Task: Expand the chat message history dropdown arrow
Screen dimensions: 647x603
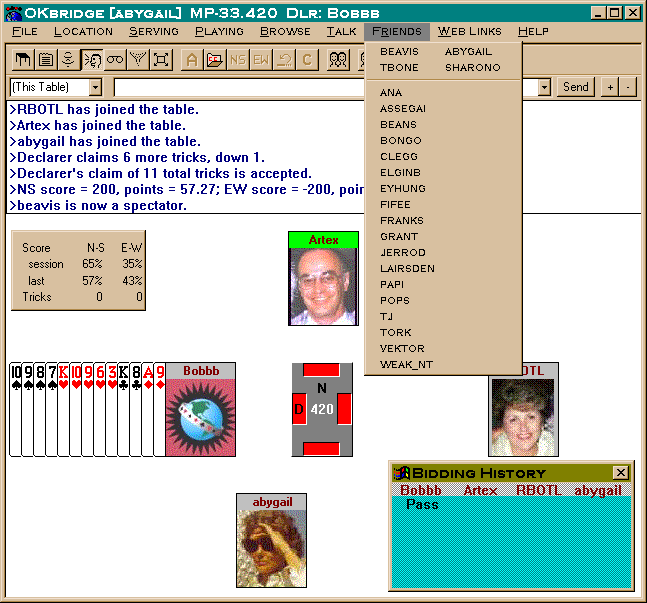Action: click(x=544, y=87)
